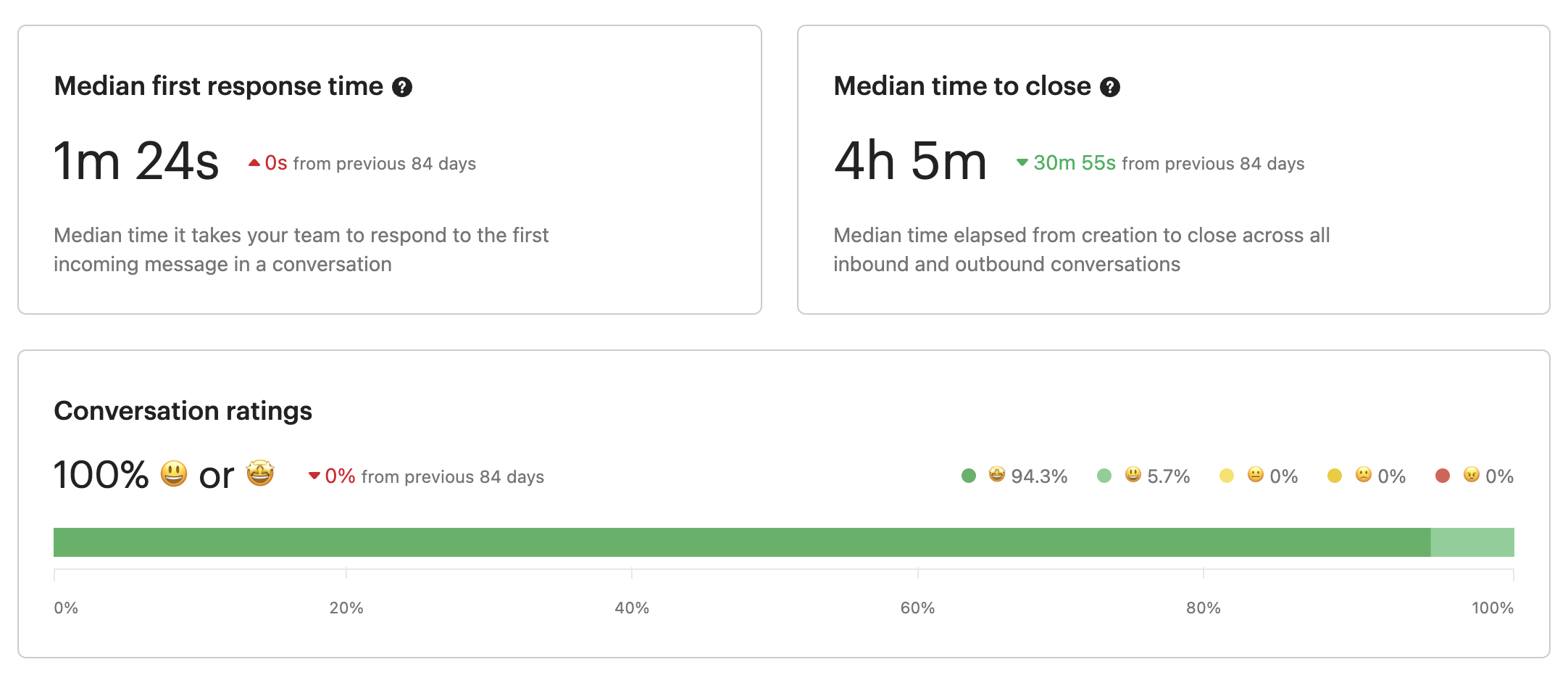Click angry face emoji in ratings legend
Screen dimensions: 1568x683
pos(1471,474)
